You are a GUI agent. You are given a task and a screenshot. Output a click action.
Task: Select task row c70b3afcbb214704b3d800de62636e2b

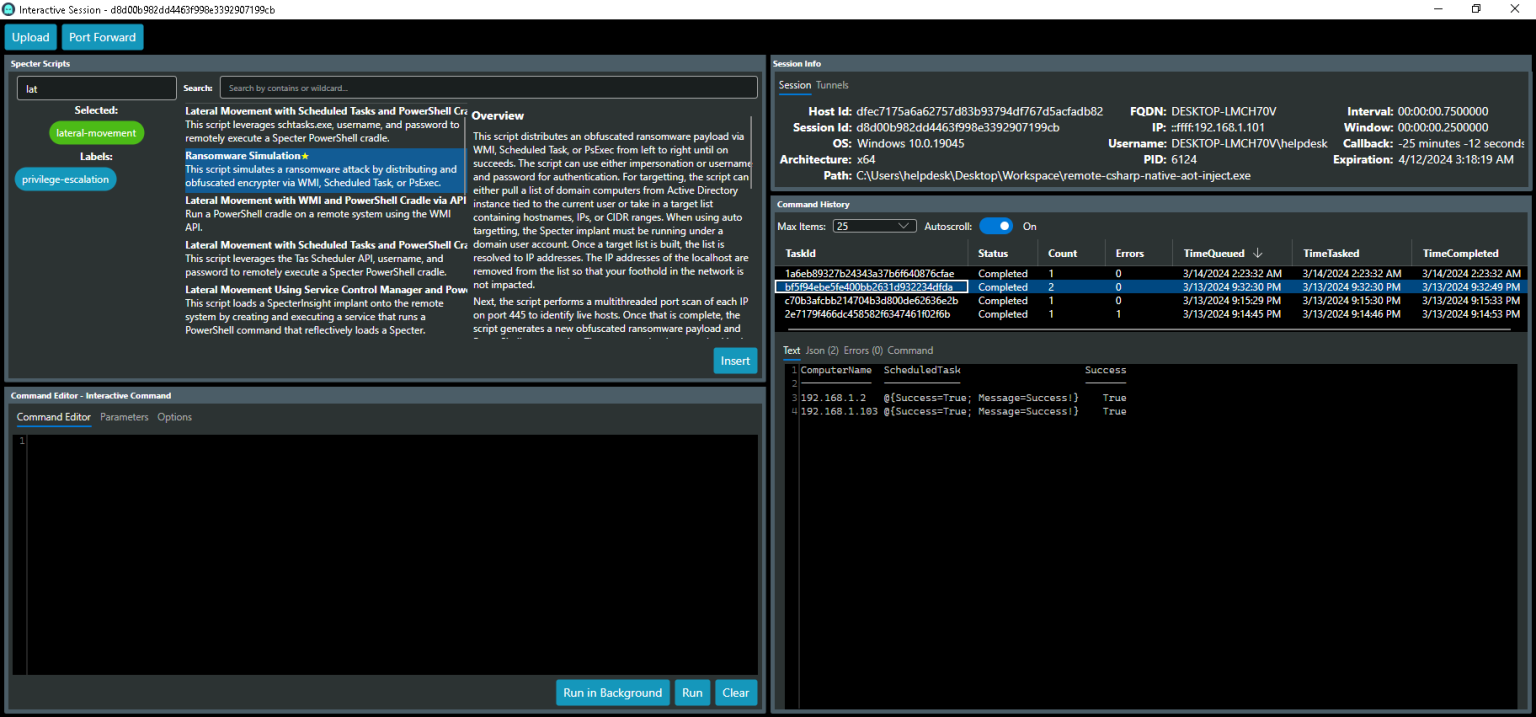[x=1151, y=300]
